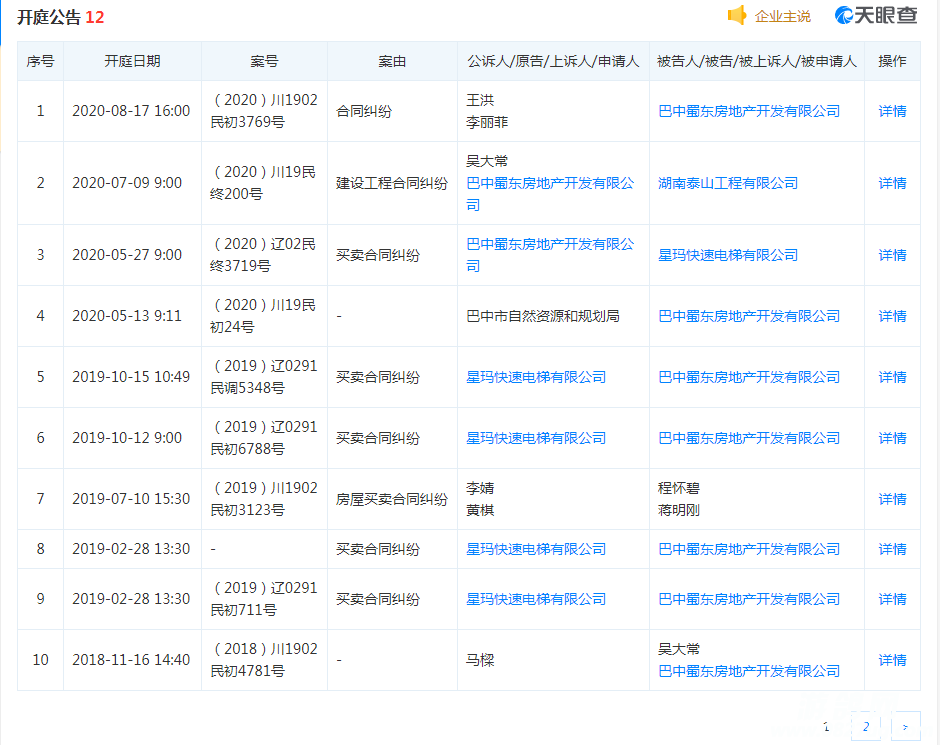Click the 被告人/被告/被上诉人/被申请人 column header
940x745 pixels.
tap(757, 61)
